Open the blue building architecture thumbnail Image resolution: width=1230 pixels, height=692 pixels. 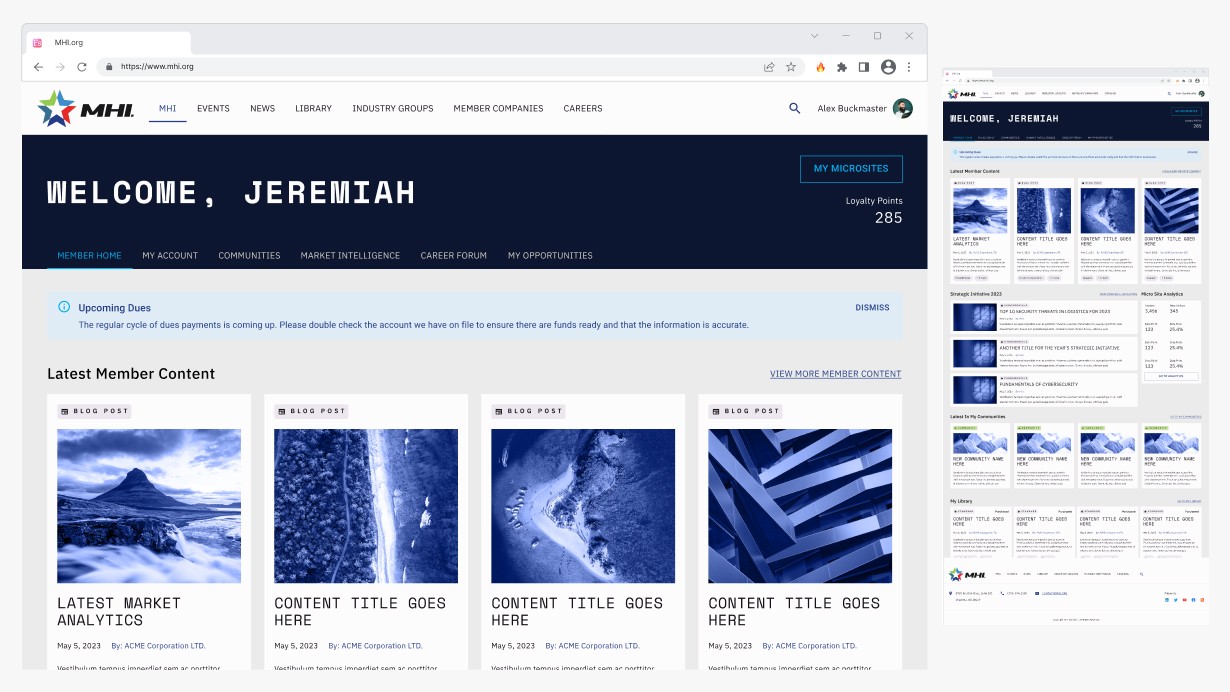click(800, 506)
